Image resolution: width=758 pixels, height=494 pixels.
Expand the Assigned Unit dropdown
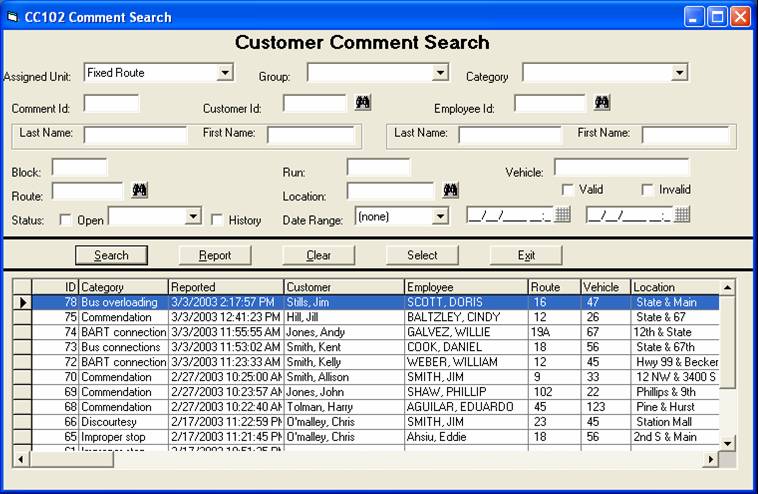[225, 73]
